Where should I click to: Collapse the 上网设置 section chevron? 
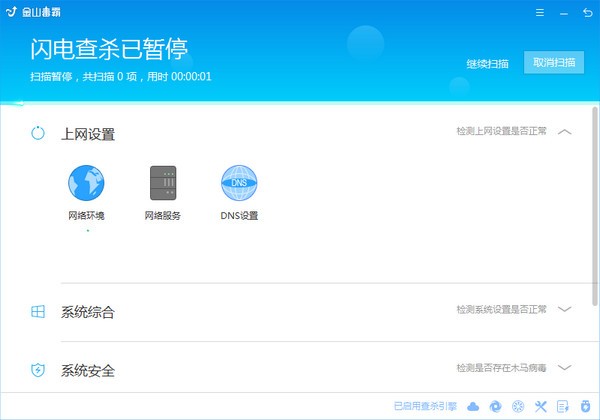pos(564,132)
